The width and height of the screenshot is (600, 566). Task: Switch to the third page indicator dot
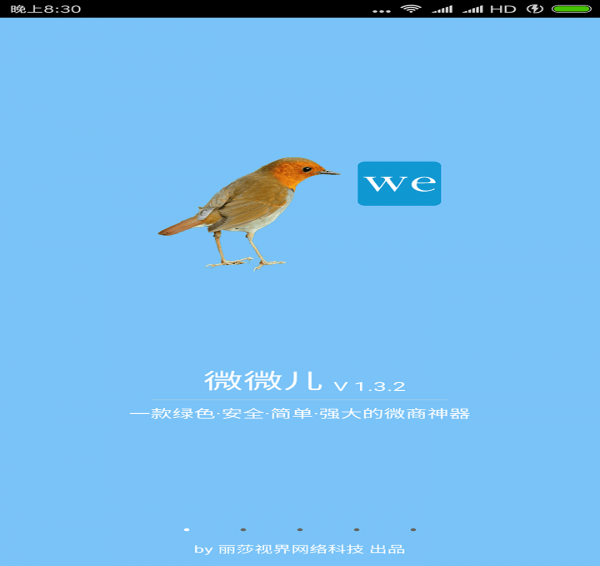click(300, 529)
